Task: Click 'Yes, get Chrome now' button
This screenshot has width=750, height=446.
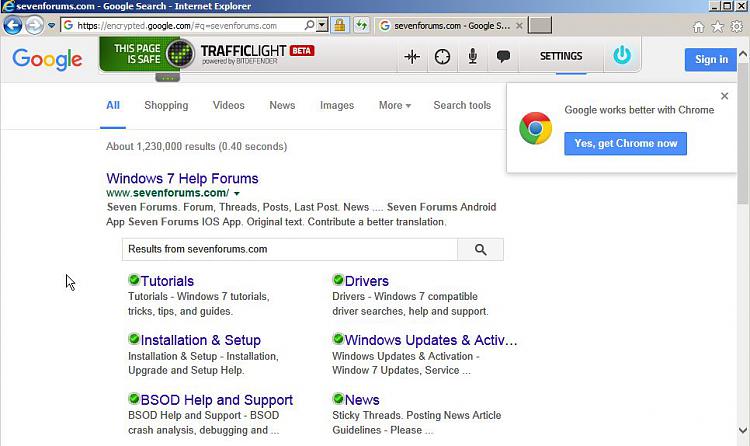Action: pos(625,144)
